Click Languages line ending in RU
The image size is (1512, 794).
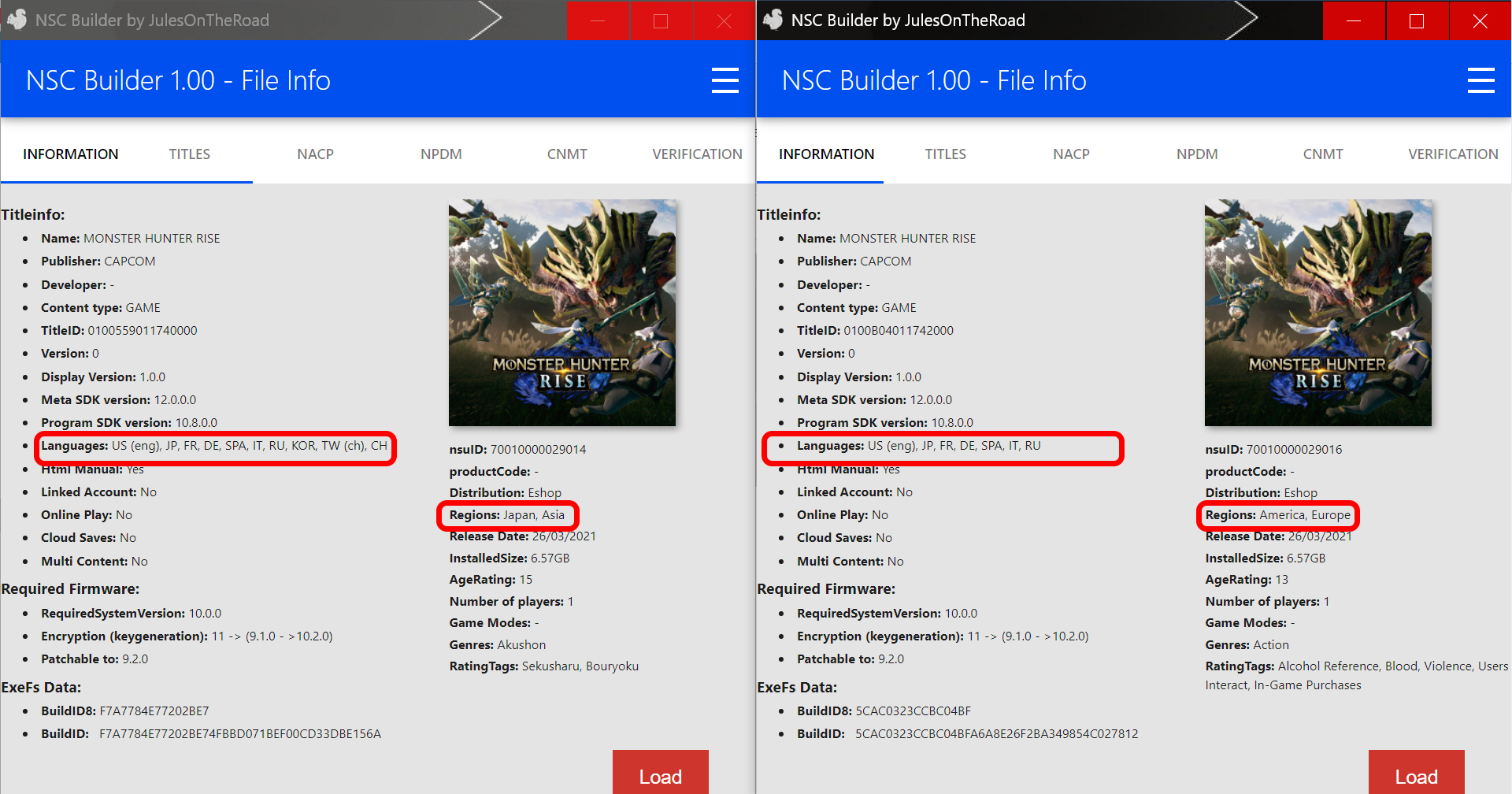(919, 446)
